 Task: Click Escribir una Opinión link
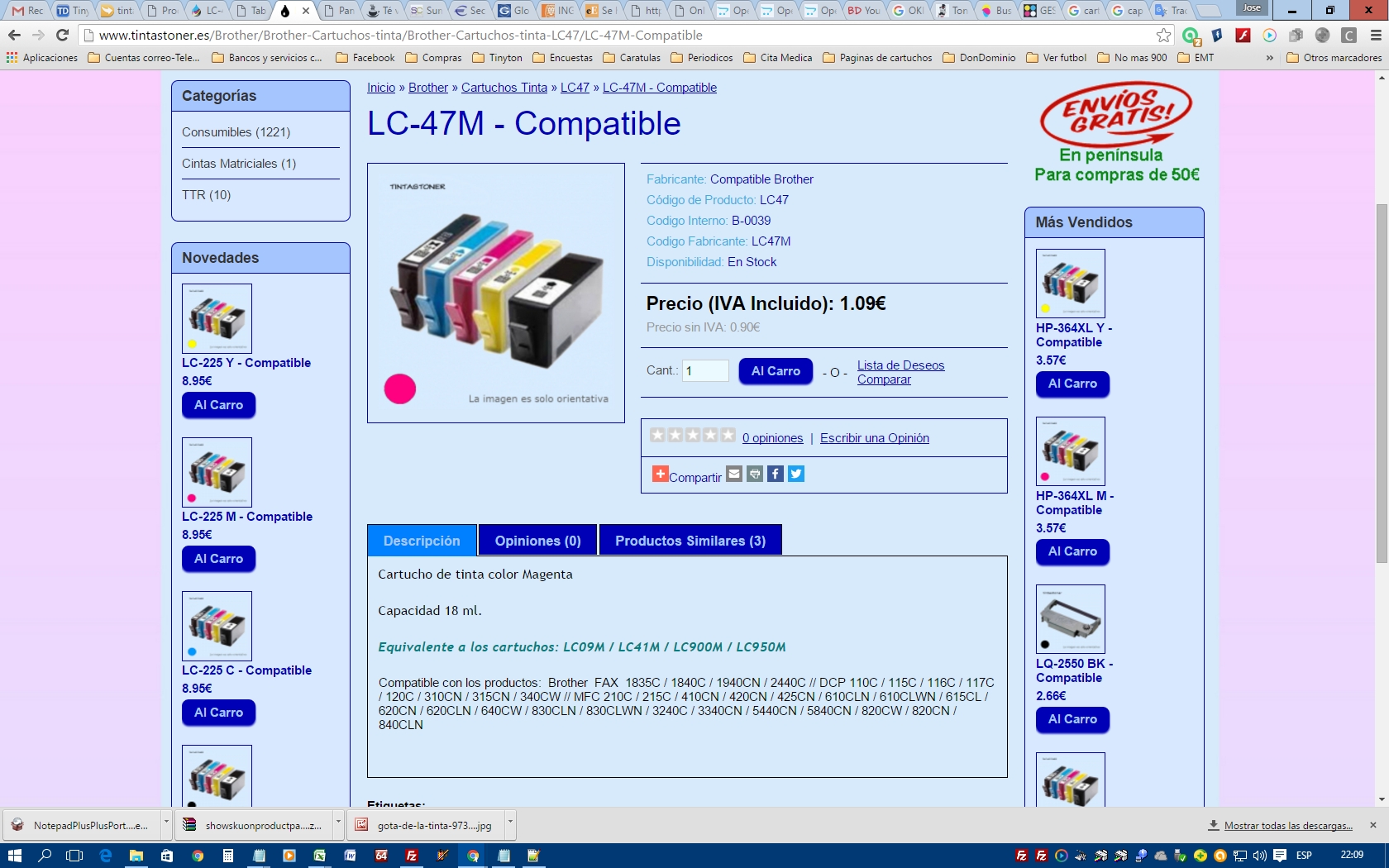point(875,438)
